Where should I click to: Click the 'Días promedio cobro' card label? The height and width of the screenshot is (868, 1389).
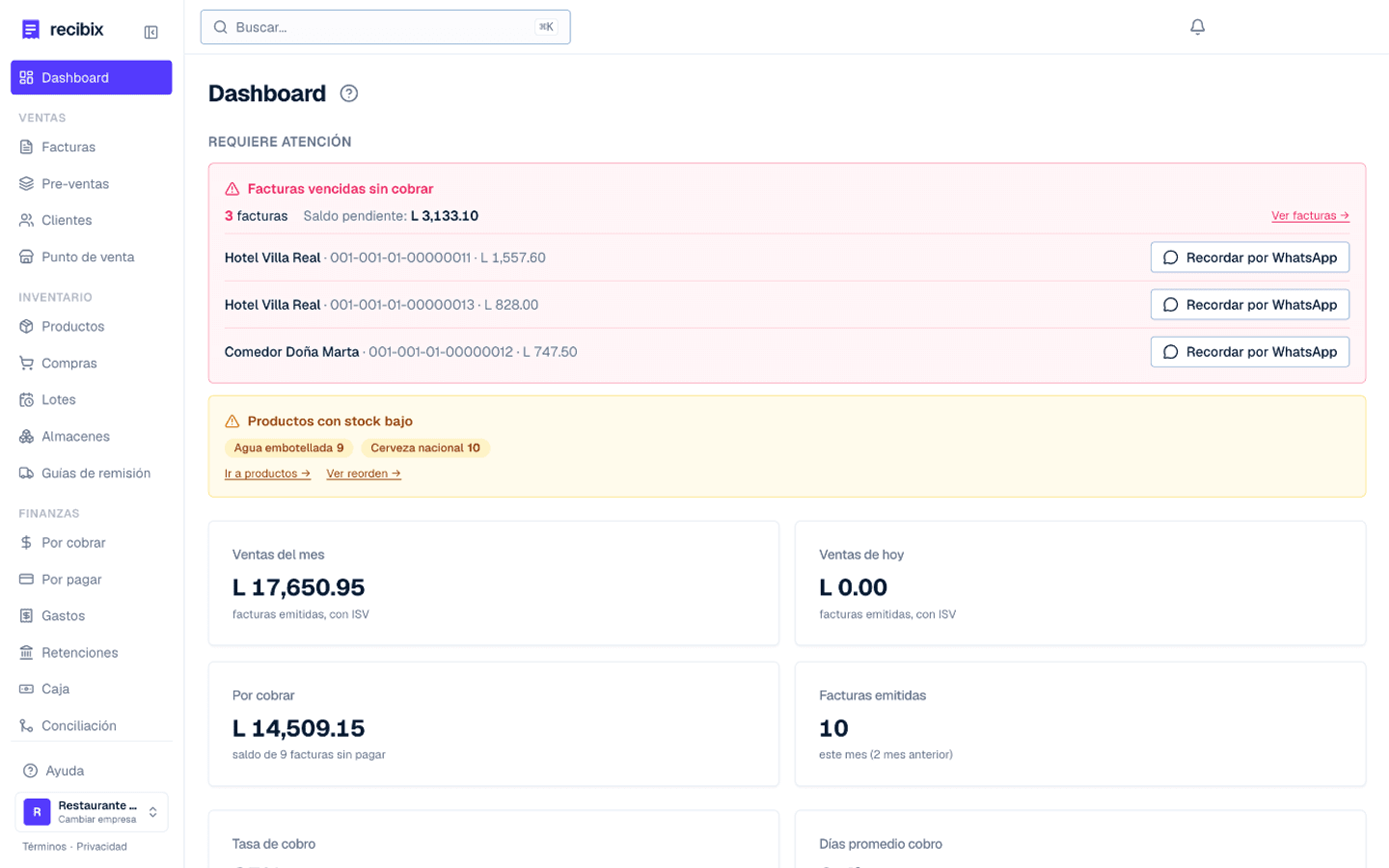coord(881,844)
